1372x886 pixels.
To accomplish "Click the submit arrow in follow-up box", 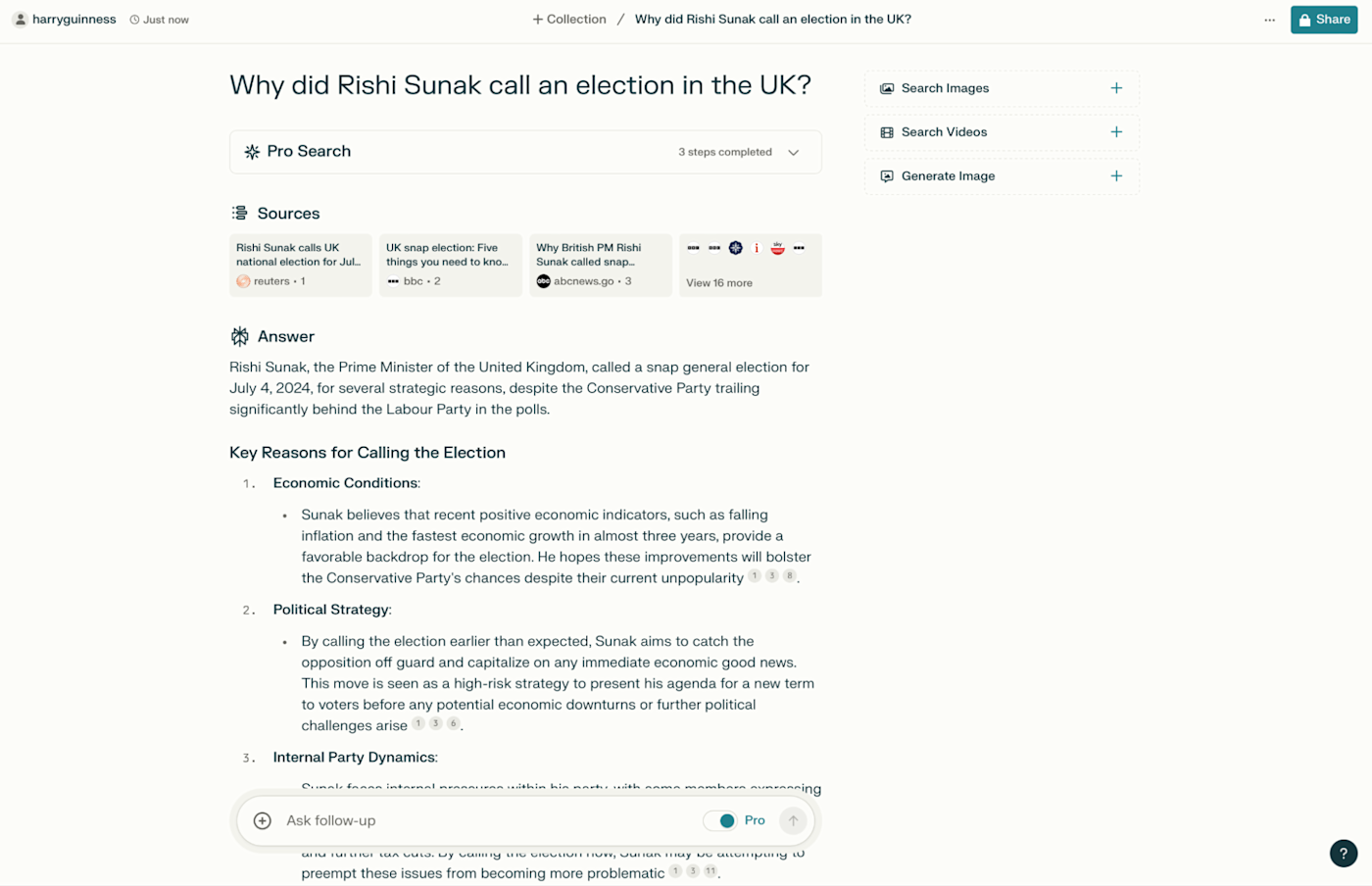I will [793, 821].
